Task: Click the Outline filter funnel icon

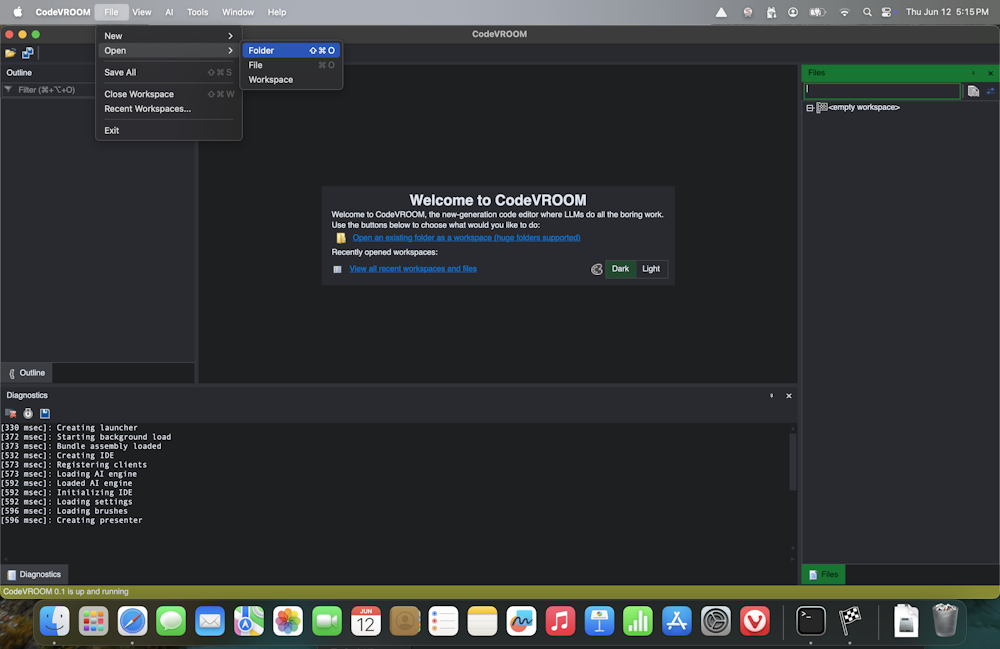Action: tap(8, 90)
